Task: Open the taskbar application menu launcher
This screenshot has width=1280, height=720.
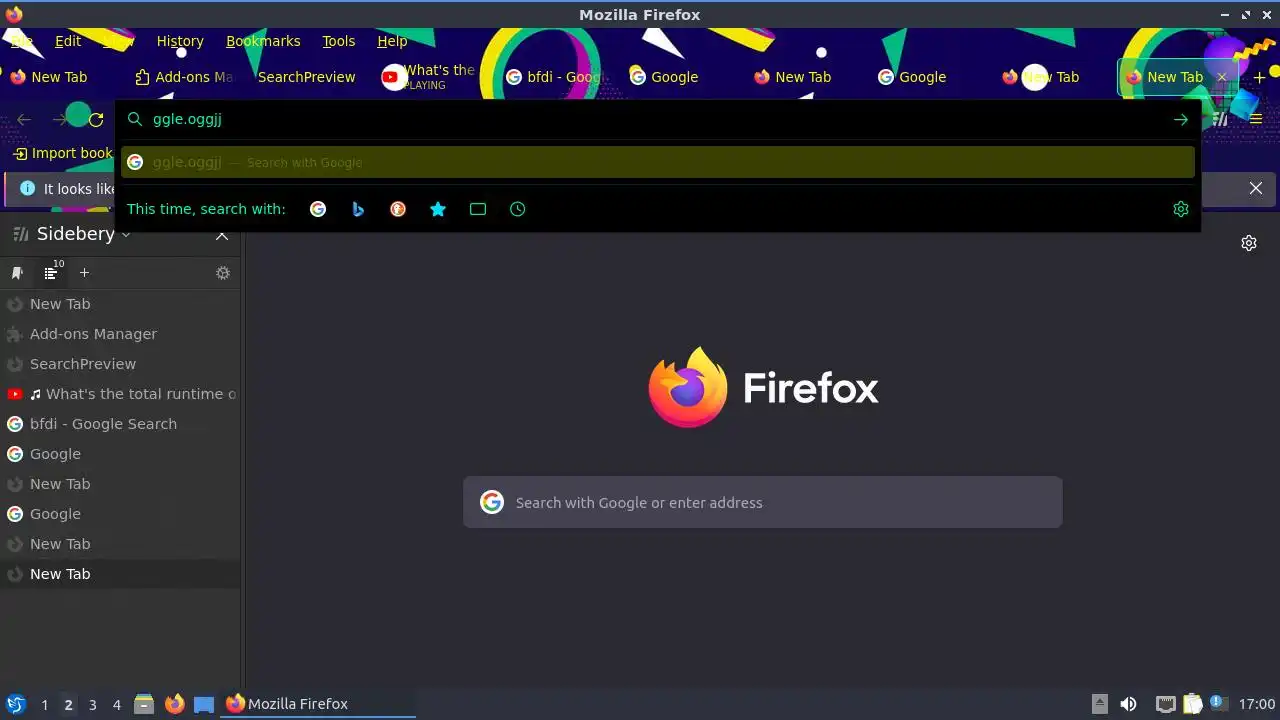Action: tap(15, 704)
